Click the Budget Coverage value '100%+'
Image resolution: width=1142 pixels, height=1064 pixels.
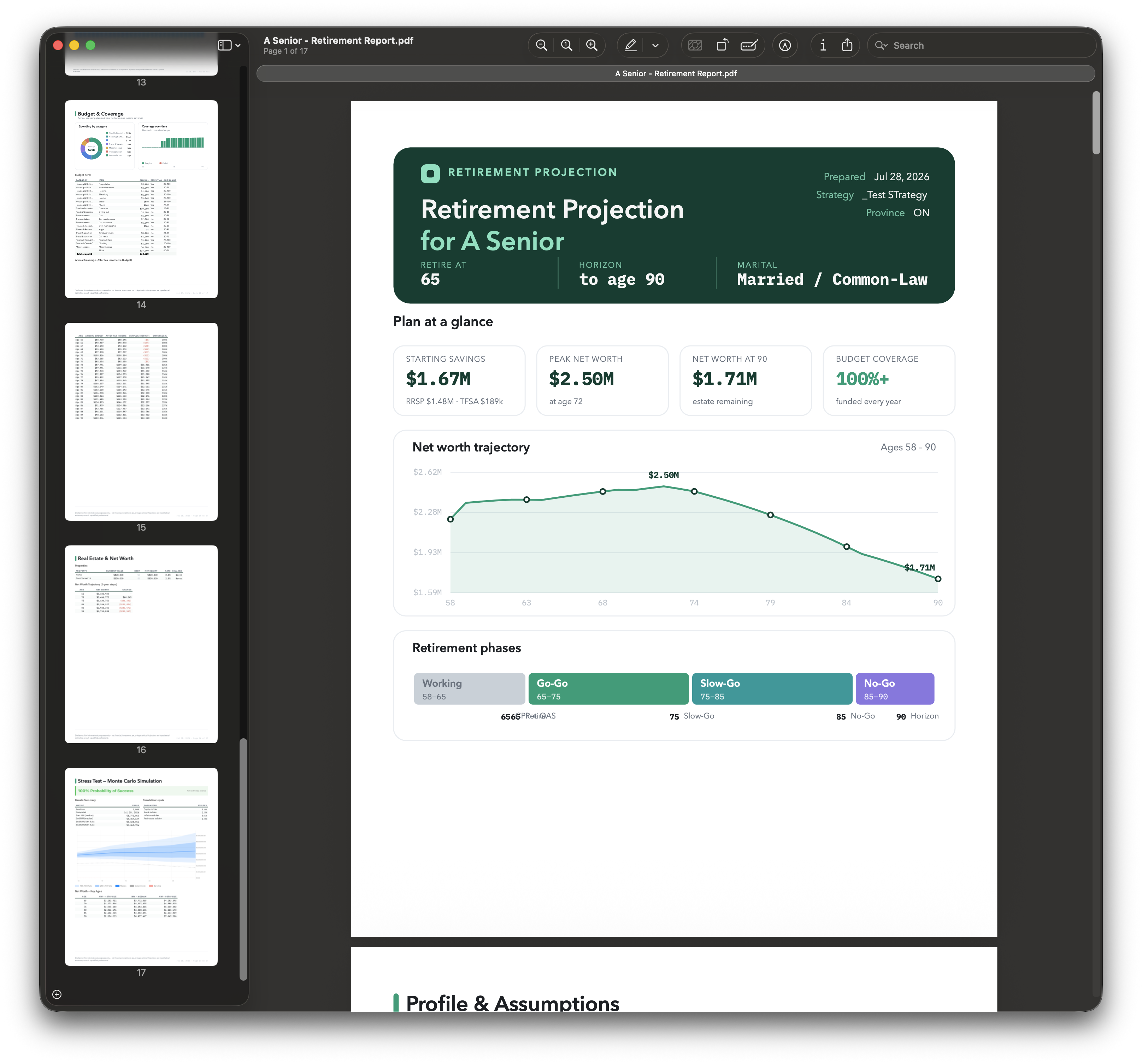pos(862,379)
